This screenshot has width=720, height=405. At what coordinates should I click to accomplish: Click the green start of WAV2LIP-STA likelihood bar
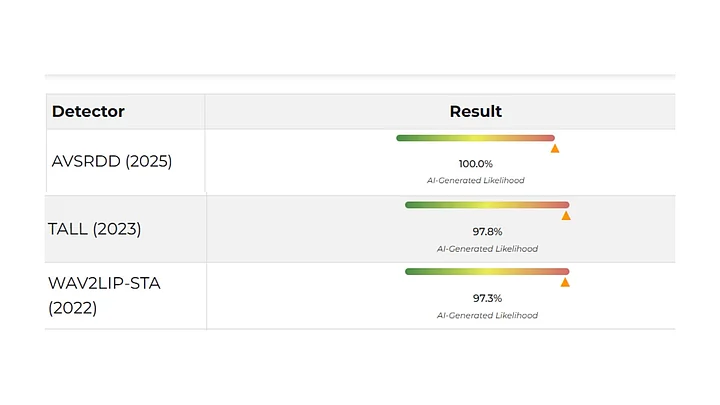(x=411, y=271)
